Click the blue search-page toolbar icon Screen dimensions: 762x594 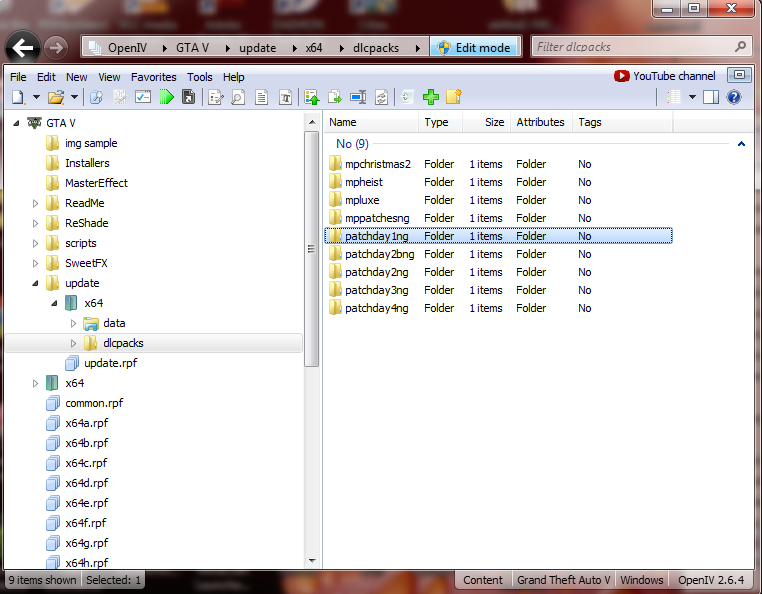[97, 97]
